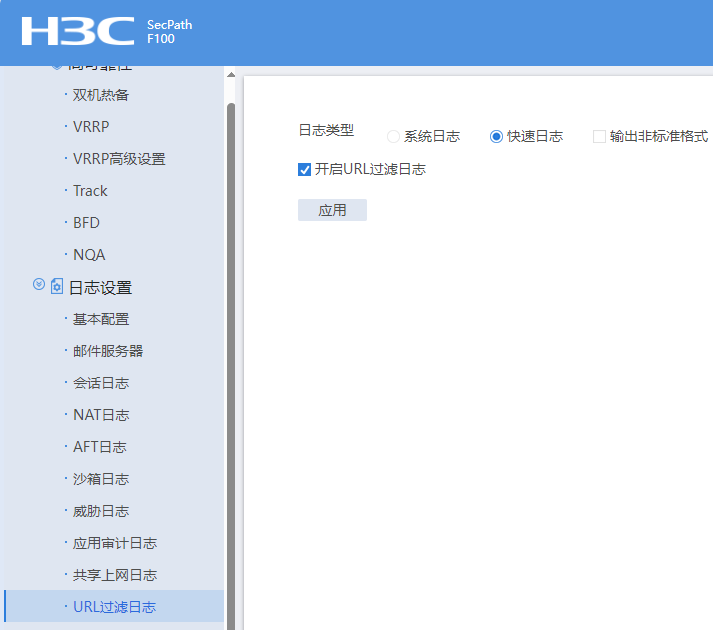
Task: Select the 快速日志 radio button
Action: point(496,136)
